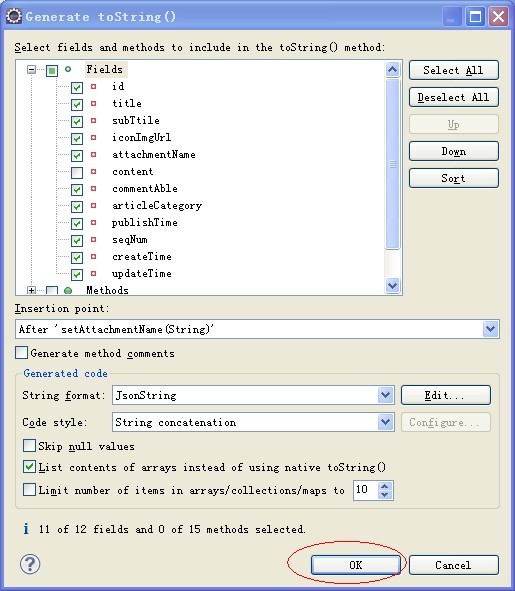Toggle the Fields group checkbox
Screen dimensions: 515x591
click(x=52, y=70)
